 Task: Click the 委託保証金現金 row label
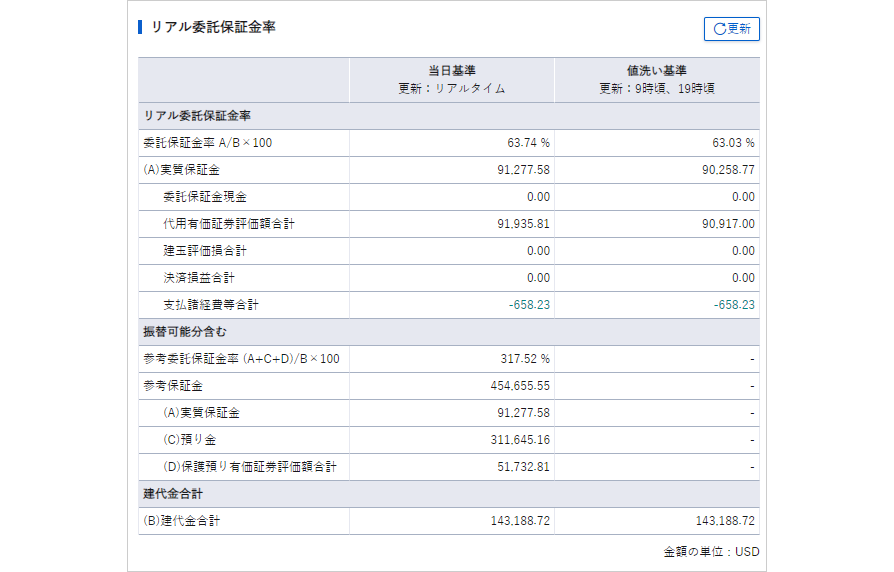point(204,197)
